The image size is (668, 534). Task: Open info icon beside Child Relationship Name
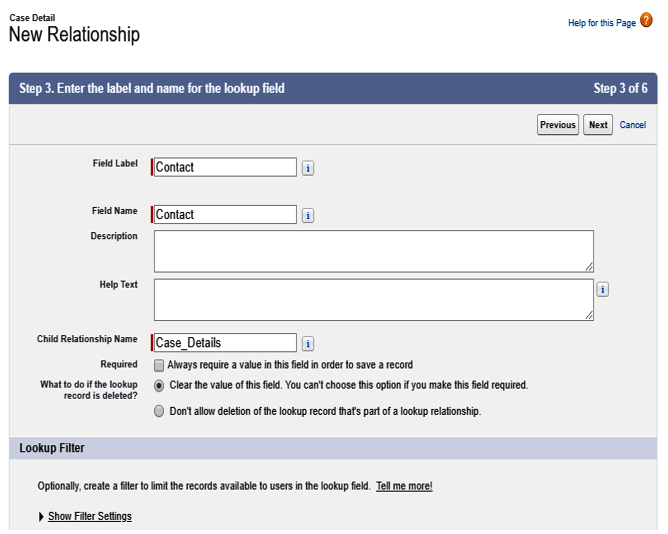[308, 343]
